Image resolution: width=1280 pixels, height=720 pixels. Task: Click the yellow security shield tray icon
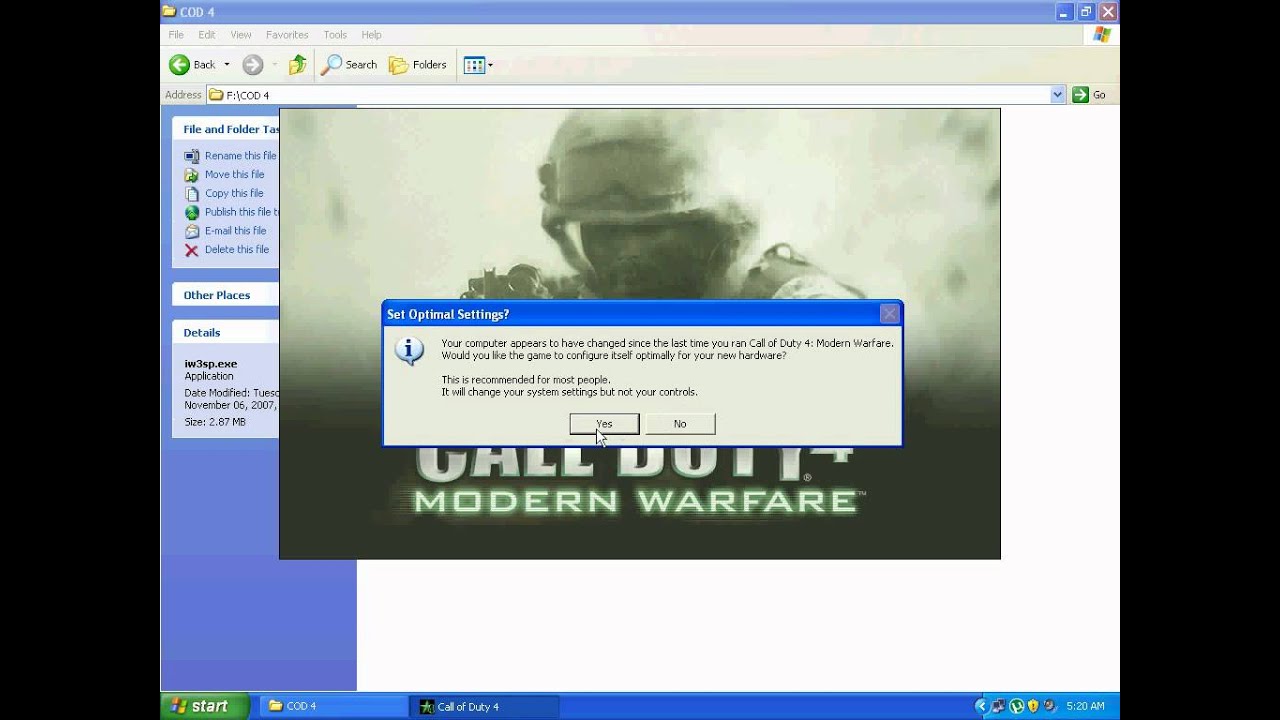1033,706
